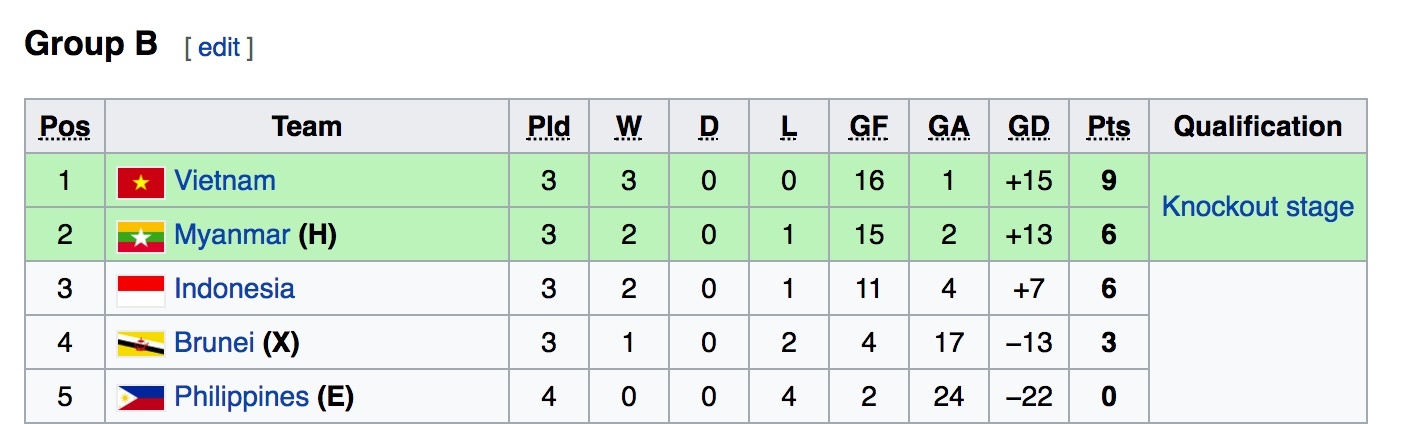Image resolution: width=1412 pixels, height=424 pixels.
Task: Click the Philippines flag icon
Action: 140,398
